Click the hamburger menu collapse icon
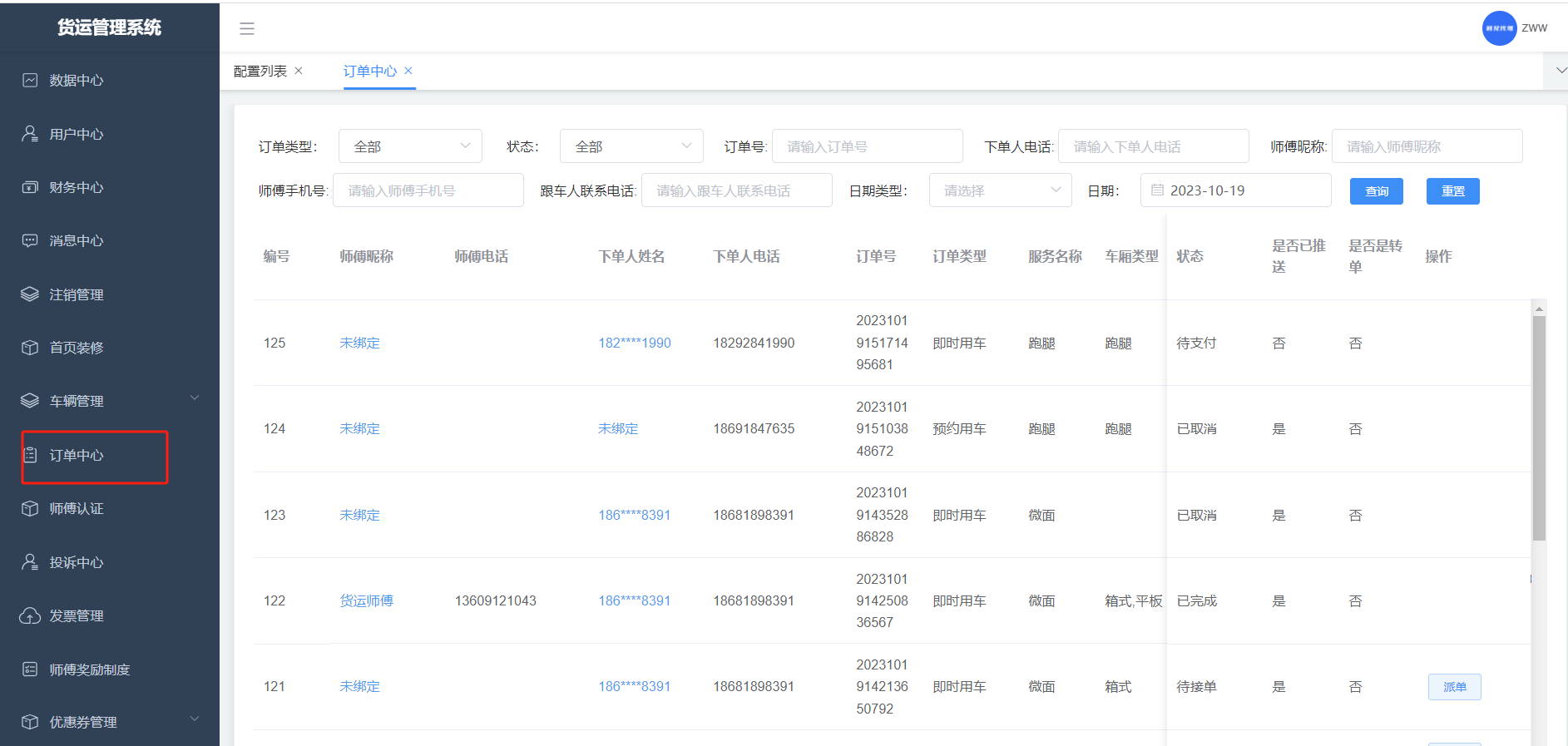1568x746 pixels. point(247,29)
